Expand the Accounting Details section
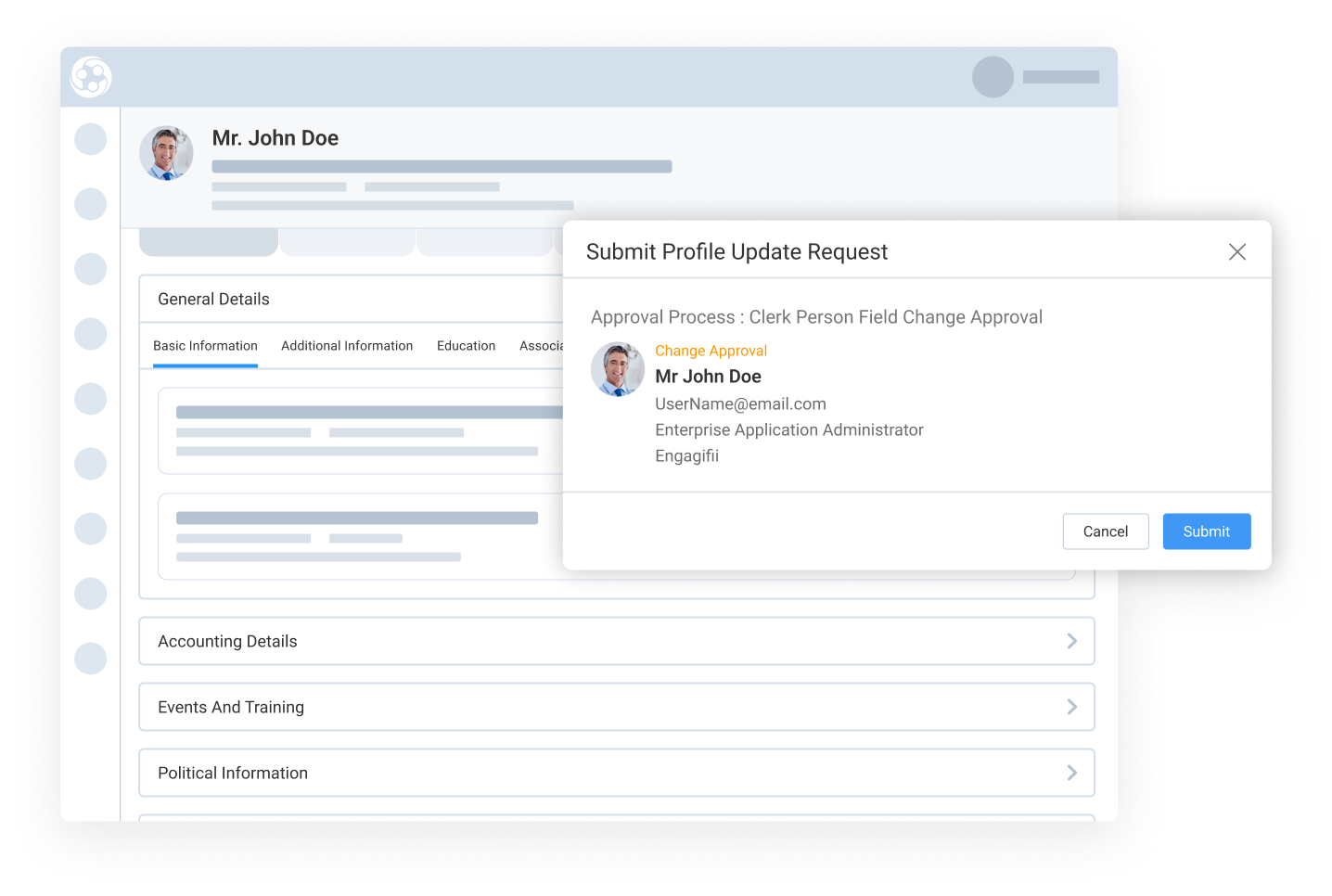Image resolution: width=1332 pixels, height=896 pixels. 617,641
